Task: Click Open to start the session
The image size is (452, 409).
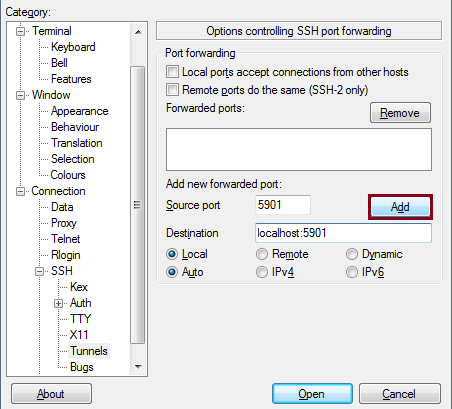Action: 312,394
